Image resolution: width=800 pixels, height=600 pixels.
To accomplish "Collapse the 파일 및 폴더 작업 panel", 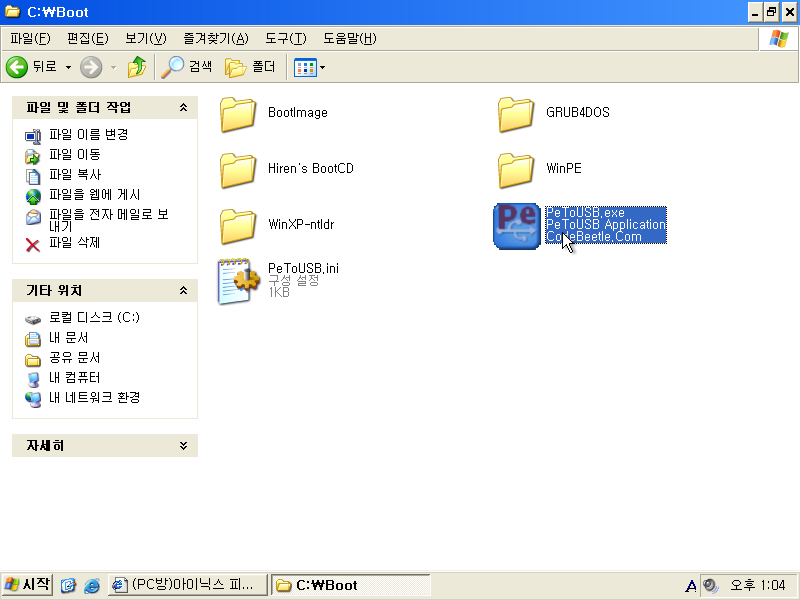I will point(183,107).
